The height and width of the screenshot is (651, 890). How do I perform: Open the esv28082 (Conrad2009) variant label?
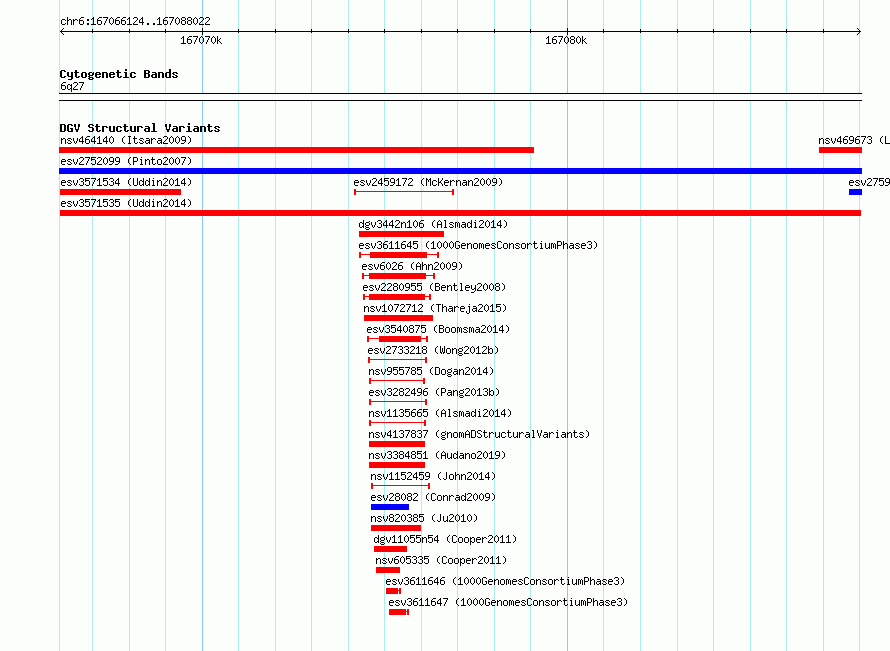pos(433,497)
